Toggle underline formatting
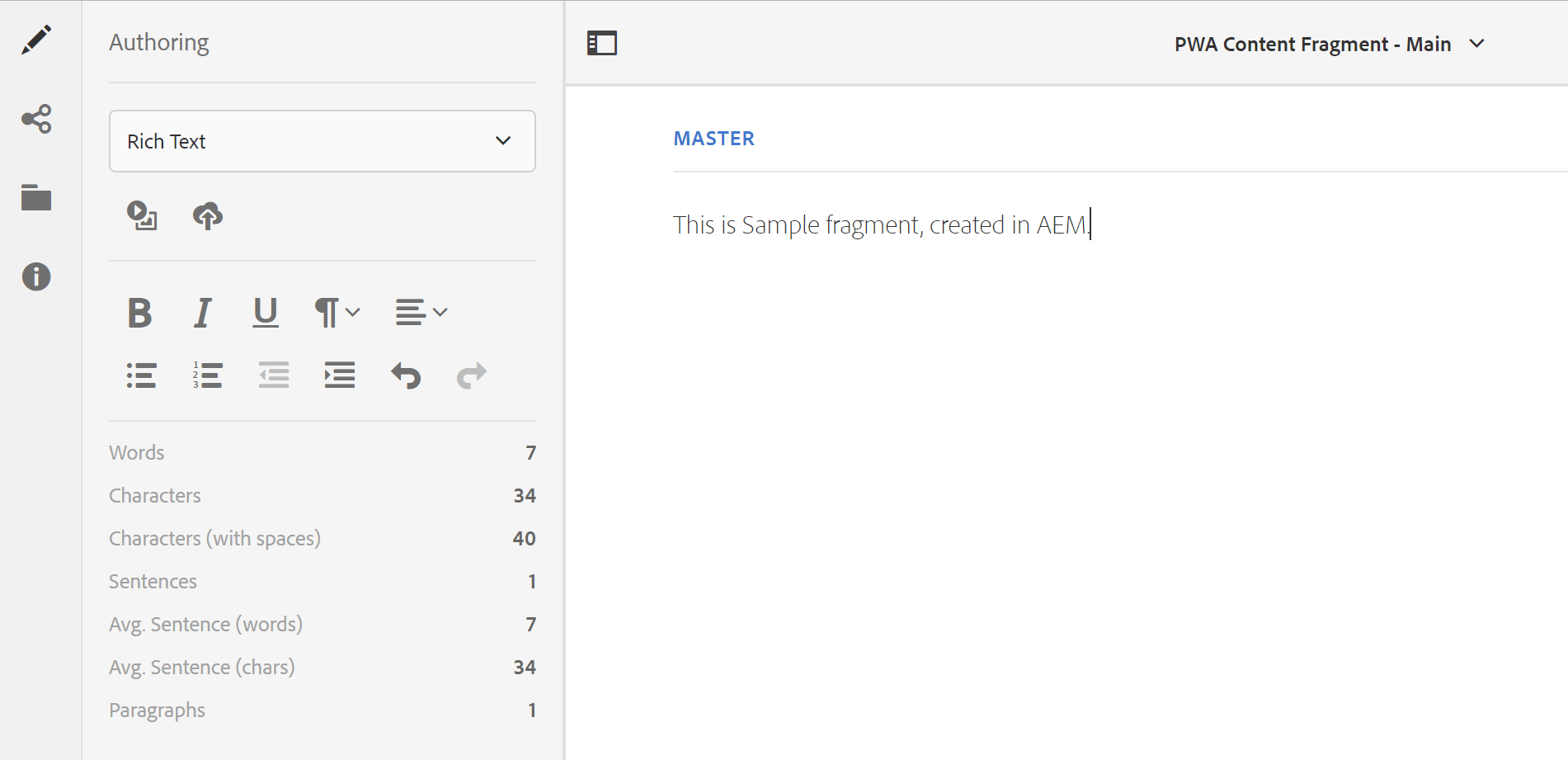Screen dimensions: 1568x760 click(x=265, y=313)
